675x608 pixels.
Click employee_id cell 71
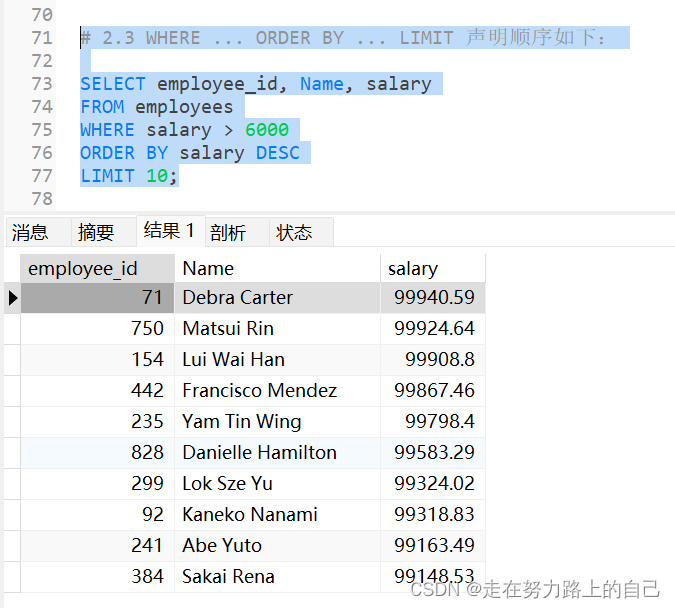97,298
